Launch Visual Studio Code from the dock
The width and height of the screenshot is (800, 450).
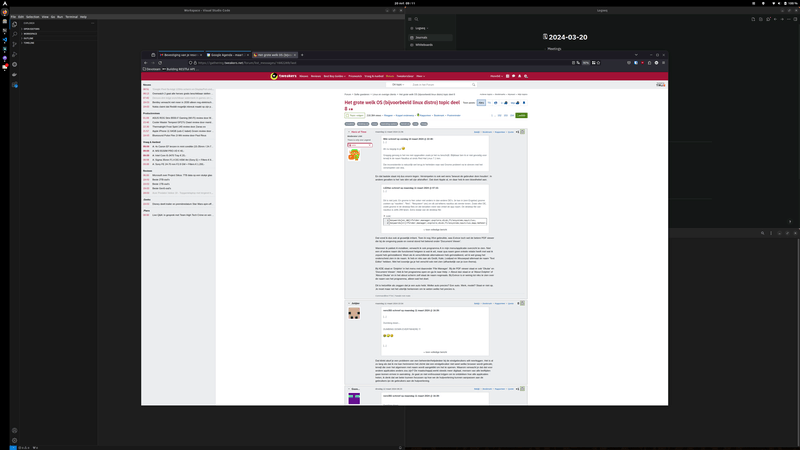tap(5, 40)
